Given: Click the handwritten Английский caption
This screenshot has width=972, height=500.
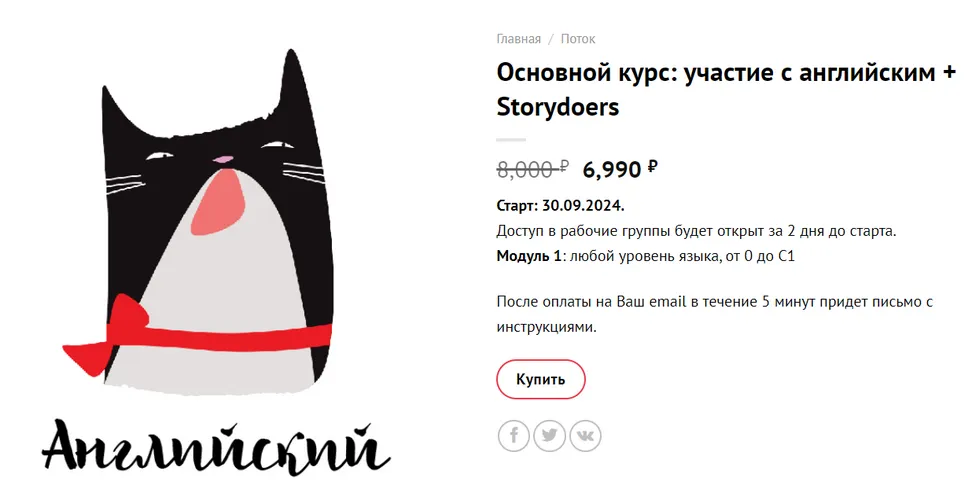Looking at the screenshot, I should pyautogui.click(x=215, y=448).
